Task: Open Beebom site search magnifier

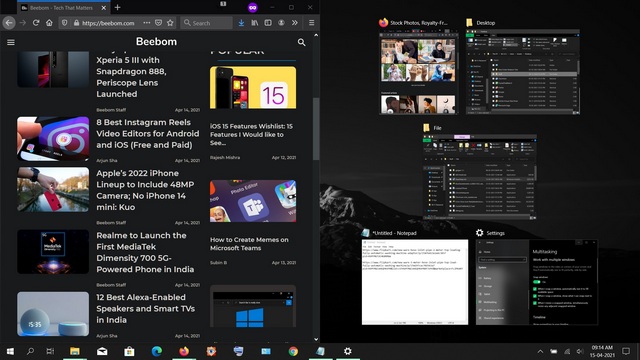Action: tap(301, 42)
